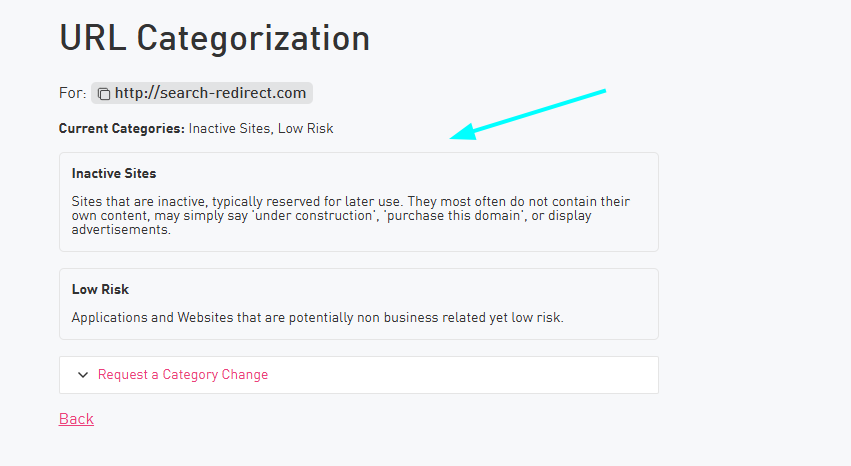Go back using the Back link
The width and height of the screenshot is (851, 466).
pyautogui.click(x=76, y=419)
